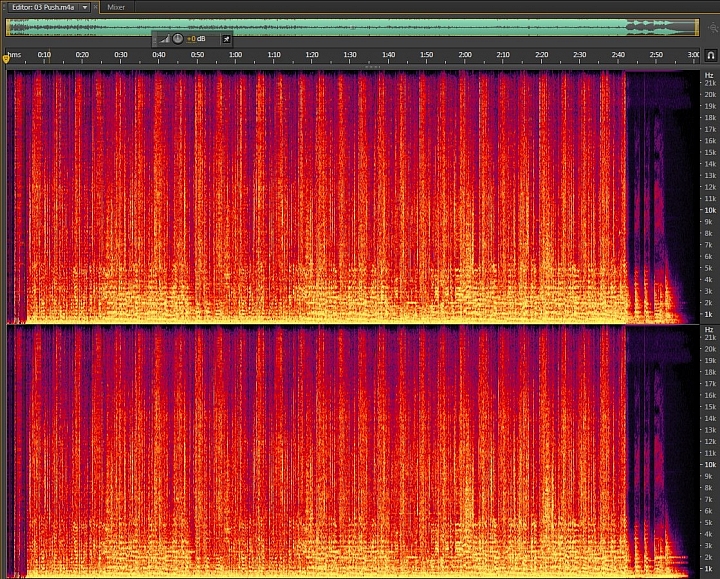Click the lower channel '10k' frequency label
Viewport: 720px width, 579px height.
pos(710,465)
